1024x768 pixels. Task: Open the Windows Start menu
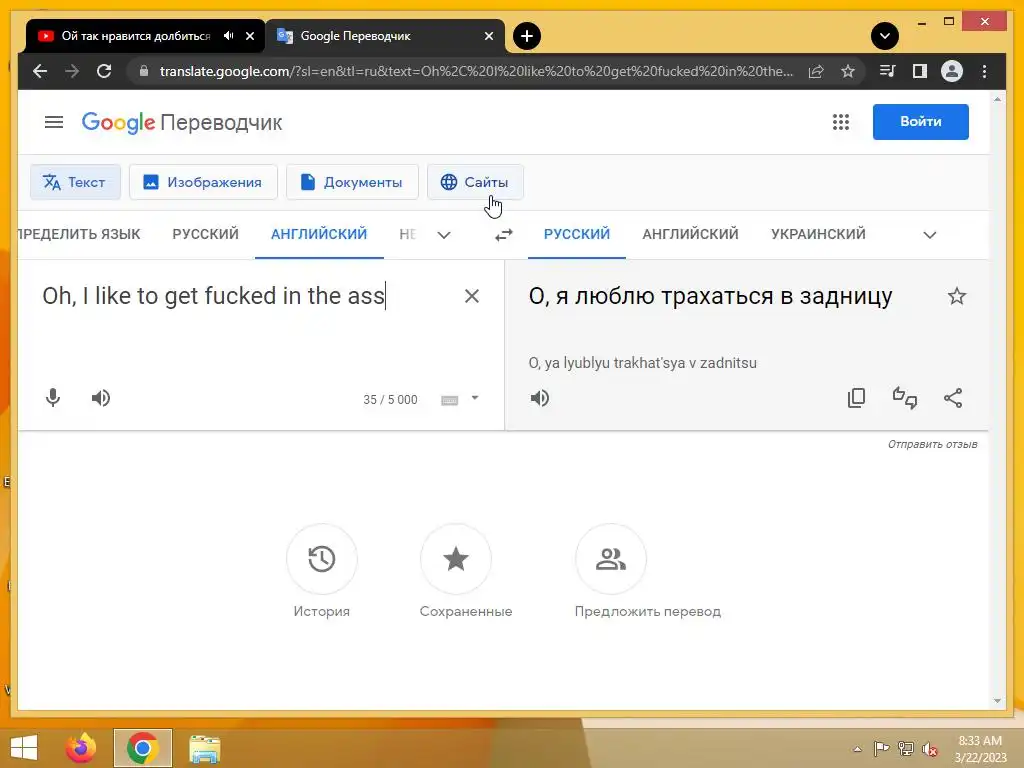point(24,748)
